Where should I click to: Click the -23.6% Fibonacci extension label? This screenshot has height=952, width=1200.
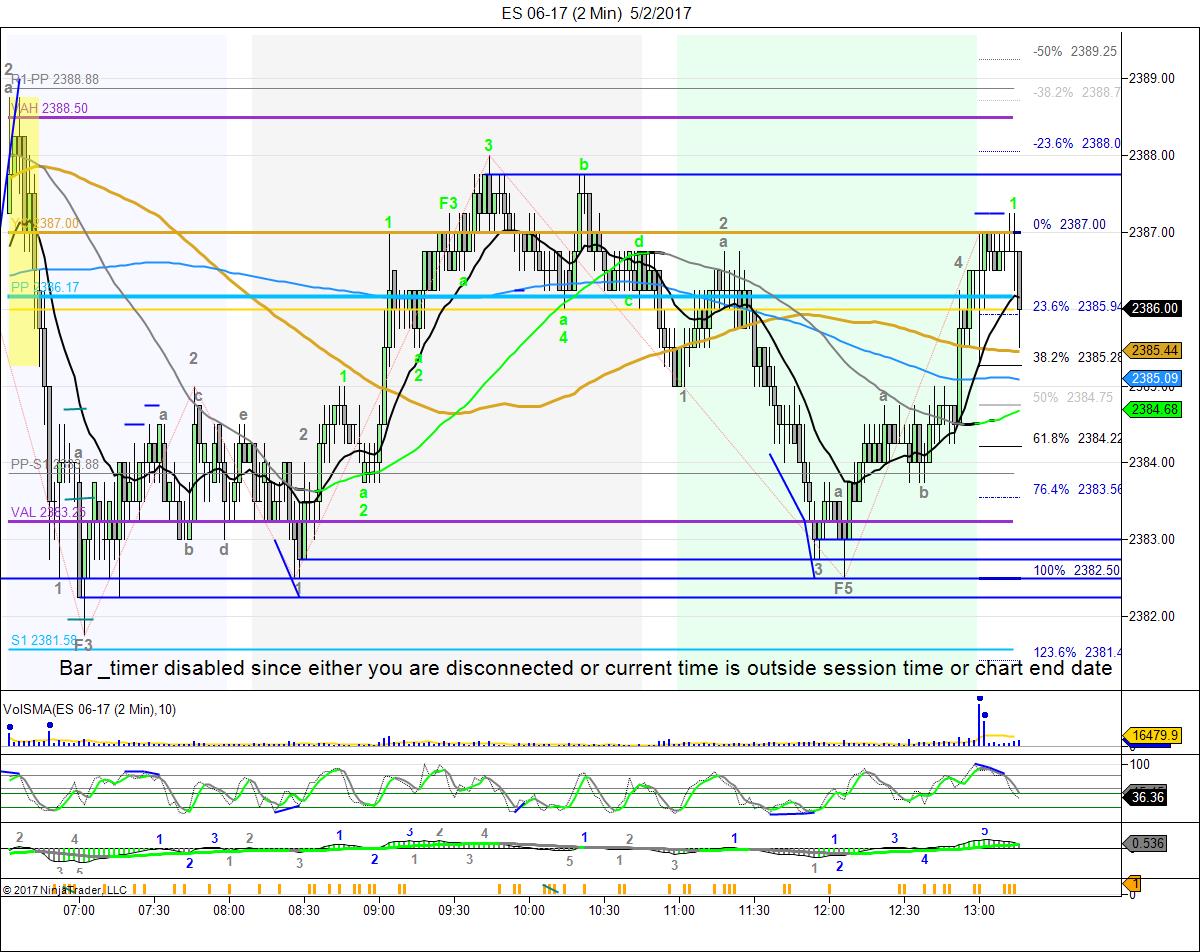(1075, 143)
